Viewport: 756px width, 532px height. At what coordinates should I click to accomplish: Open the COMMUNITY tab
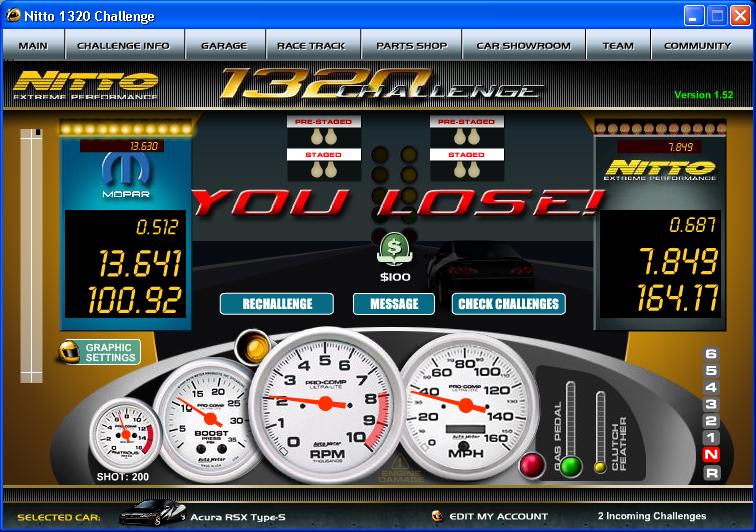698,45
